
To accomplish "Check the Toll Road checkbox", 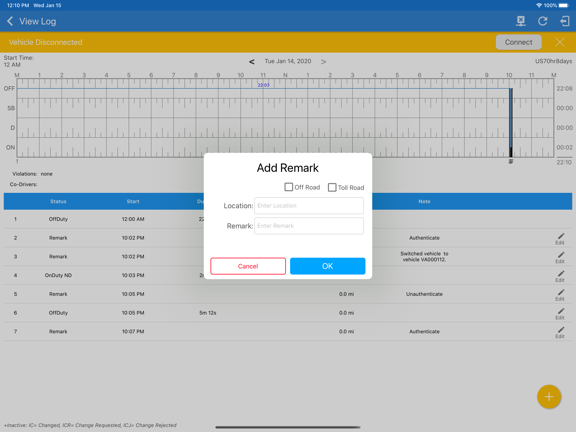I will pyautogui.click(x=332, y=187).
